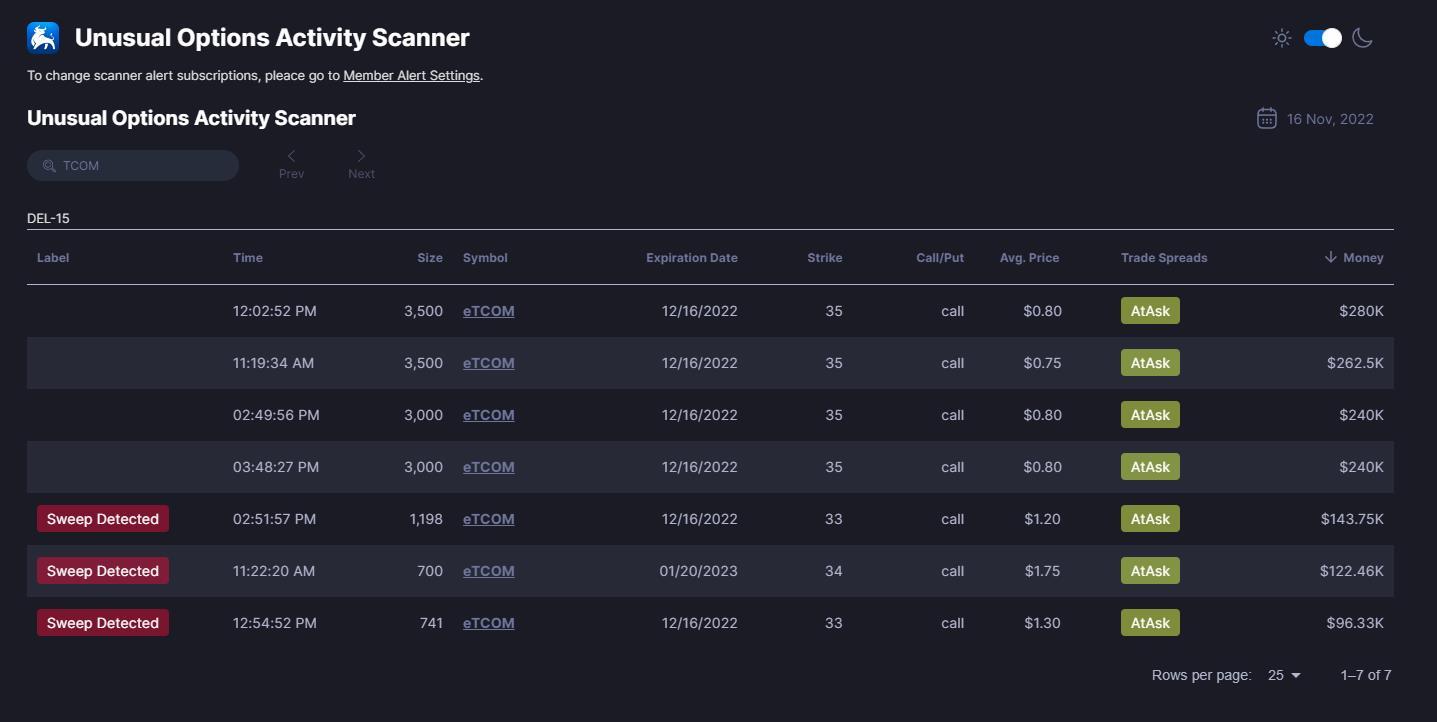This screenshot has width=1437, height=722.
Task: Open Member Alert Settings link
Action: tap(411, 75)
